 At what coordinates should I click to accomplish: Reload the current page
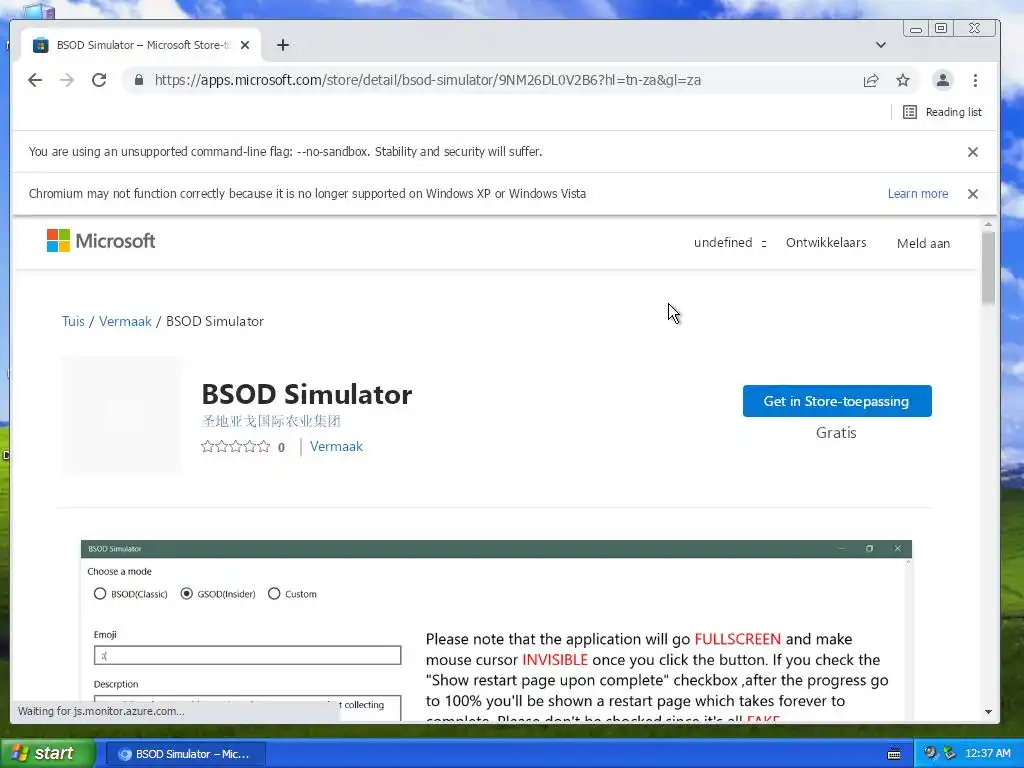pos(99,80)
